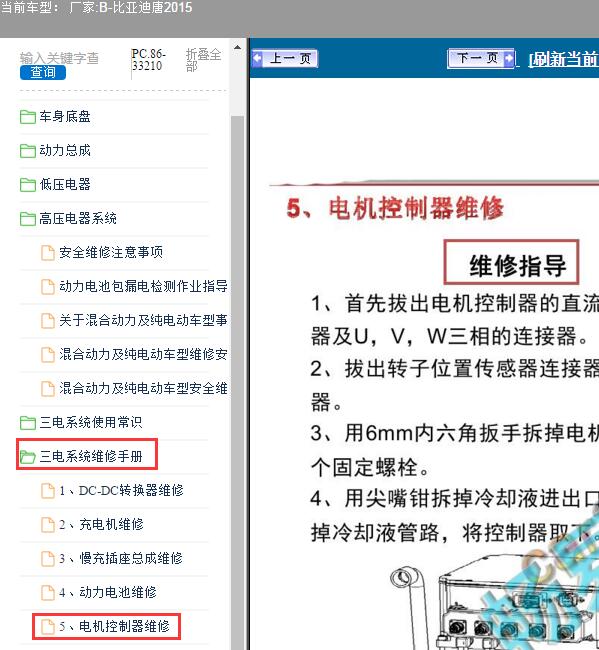Click document icon beside 1、DC-DC转换器维修

point(48,491)
